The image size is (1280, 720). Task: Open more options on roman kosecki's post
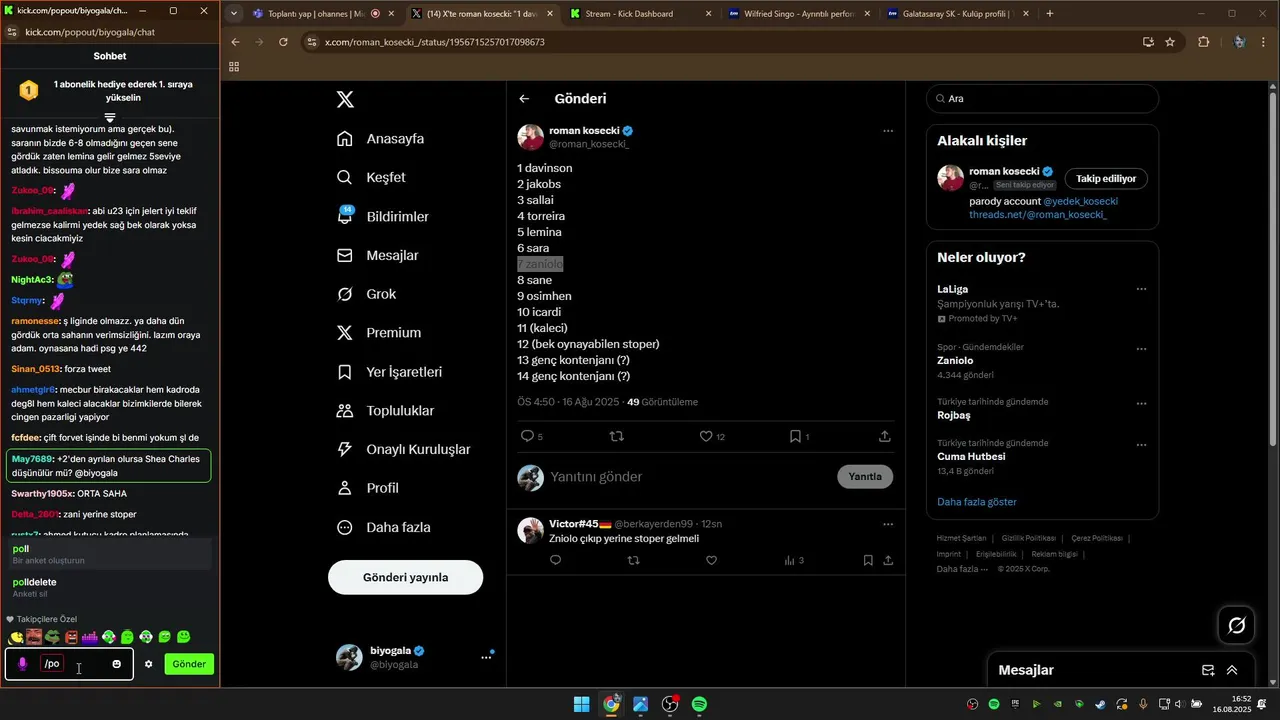coord(888,131)
